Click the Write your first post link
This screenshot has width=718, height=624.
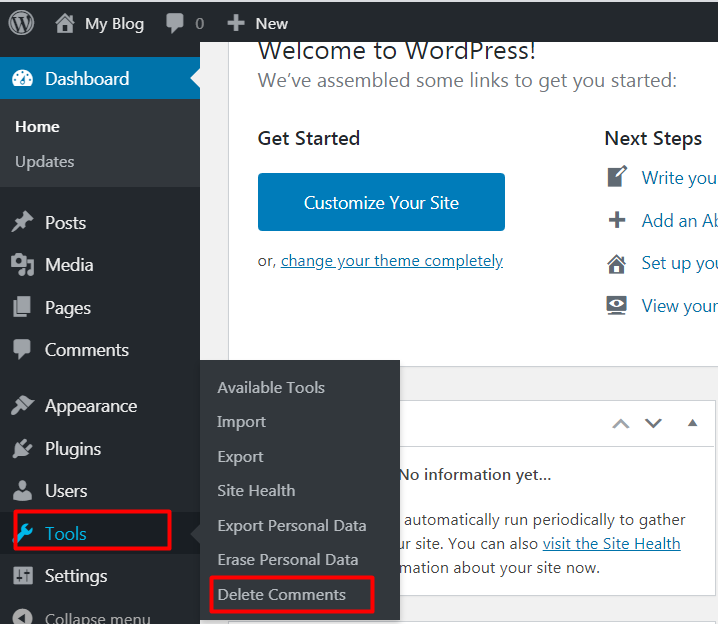click(x=680, y=178)
